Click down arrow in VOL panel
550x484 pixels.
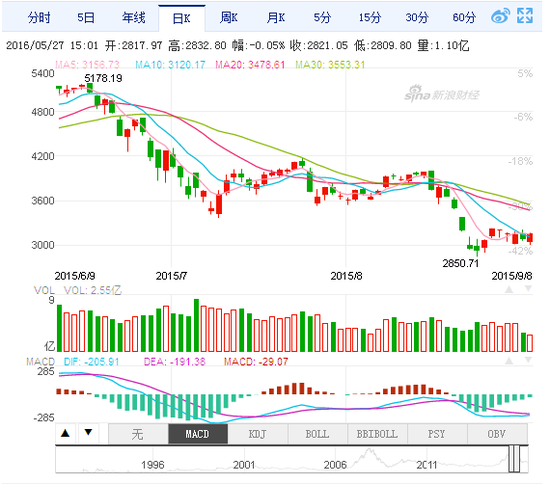click(x=528, y=289)
